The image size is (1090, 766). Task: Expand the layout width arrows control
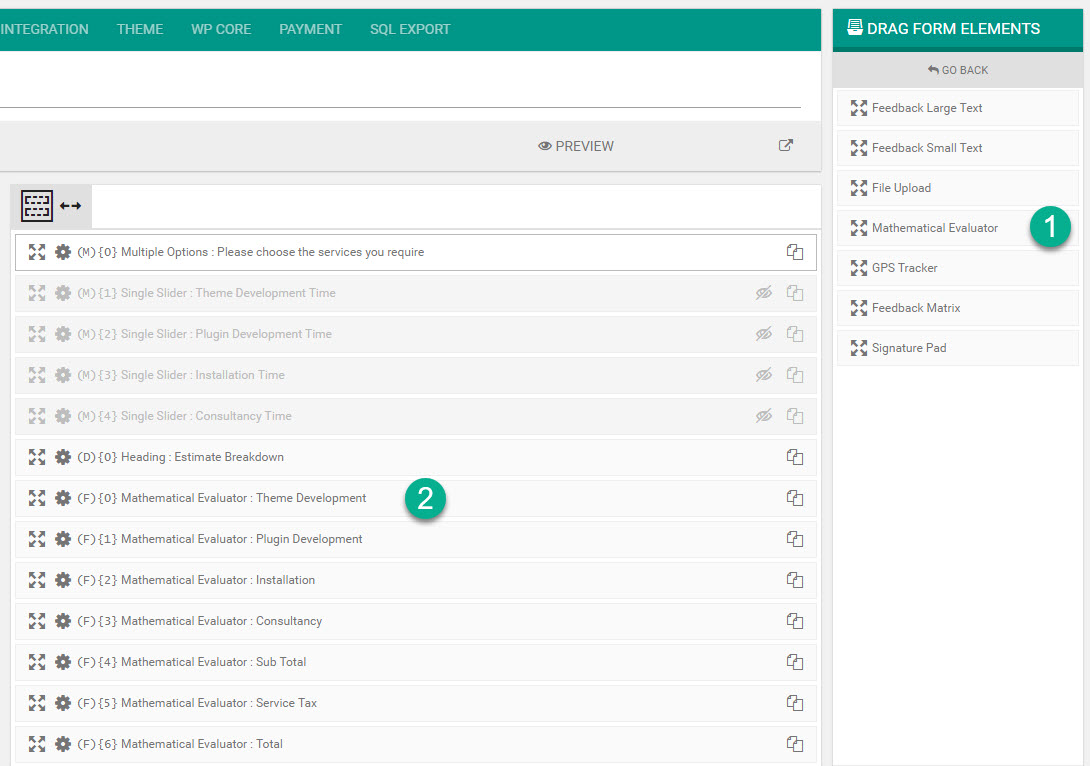point(70,206)
